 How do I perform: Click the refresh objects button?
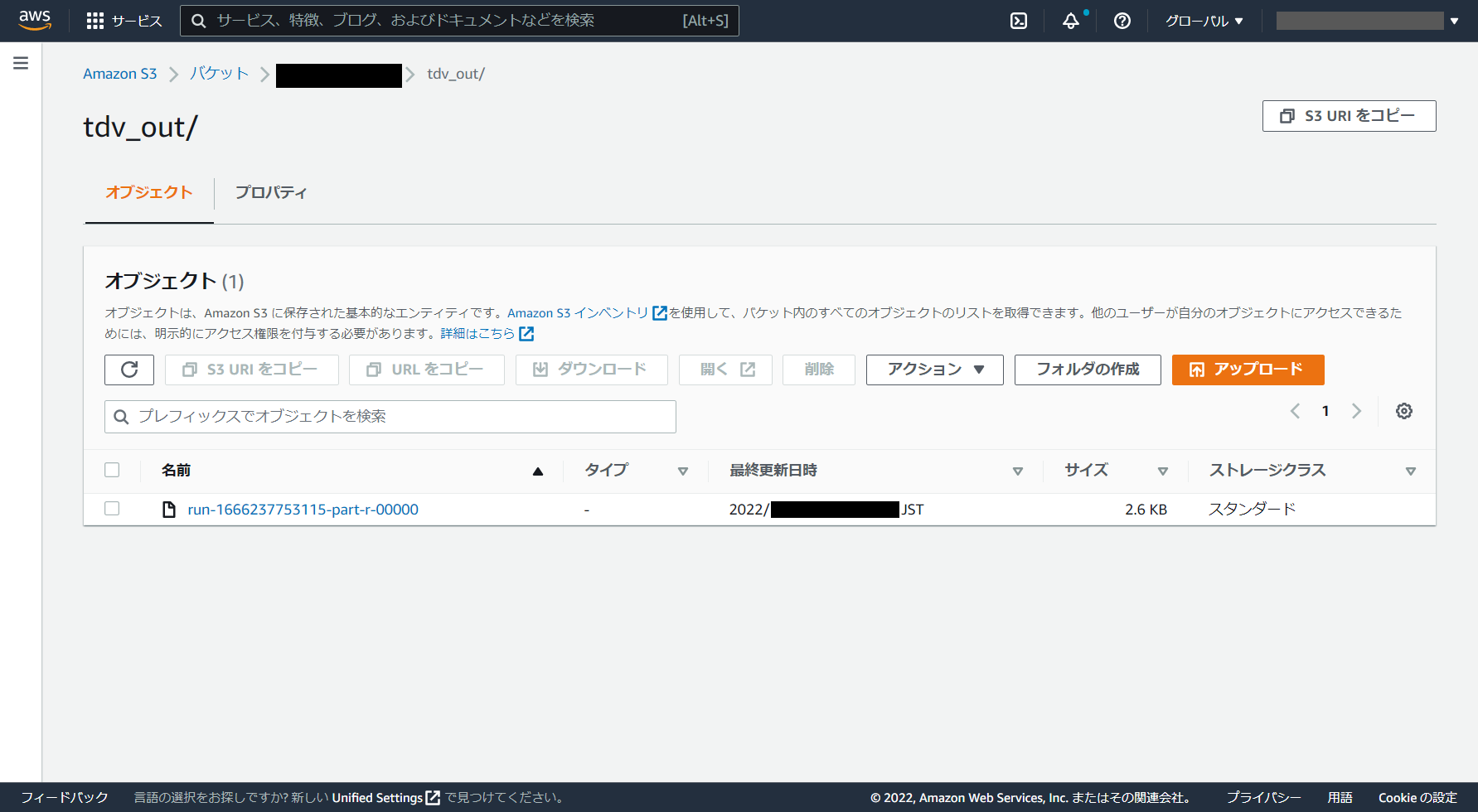pos(129,370)
